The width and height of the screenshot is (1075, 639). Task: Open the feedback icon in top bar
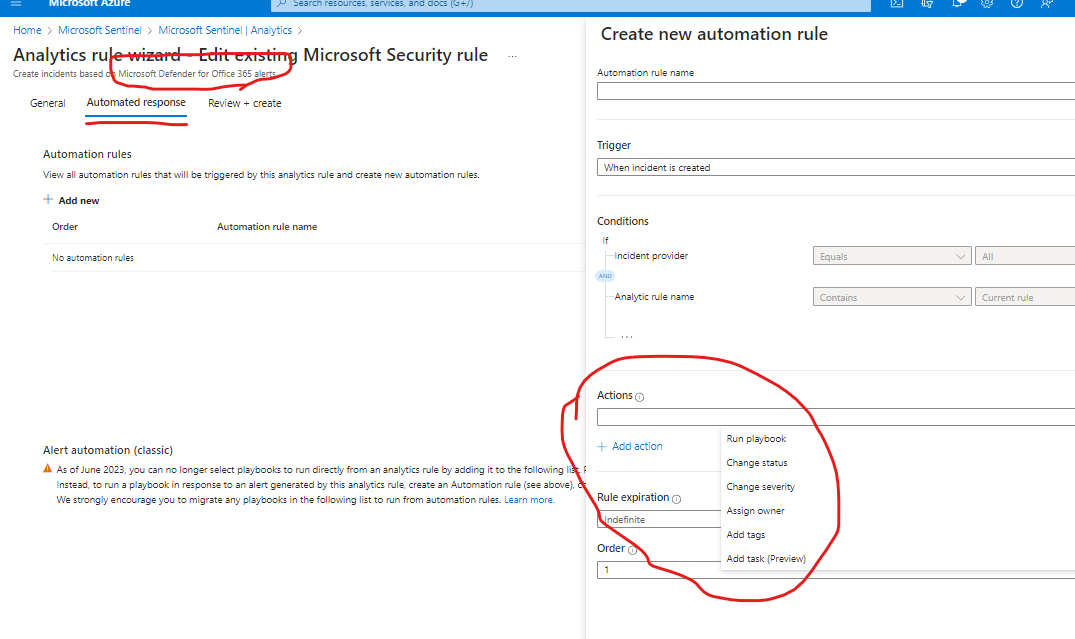pyautogui.click(x=1046, y=3)
